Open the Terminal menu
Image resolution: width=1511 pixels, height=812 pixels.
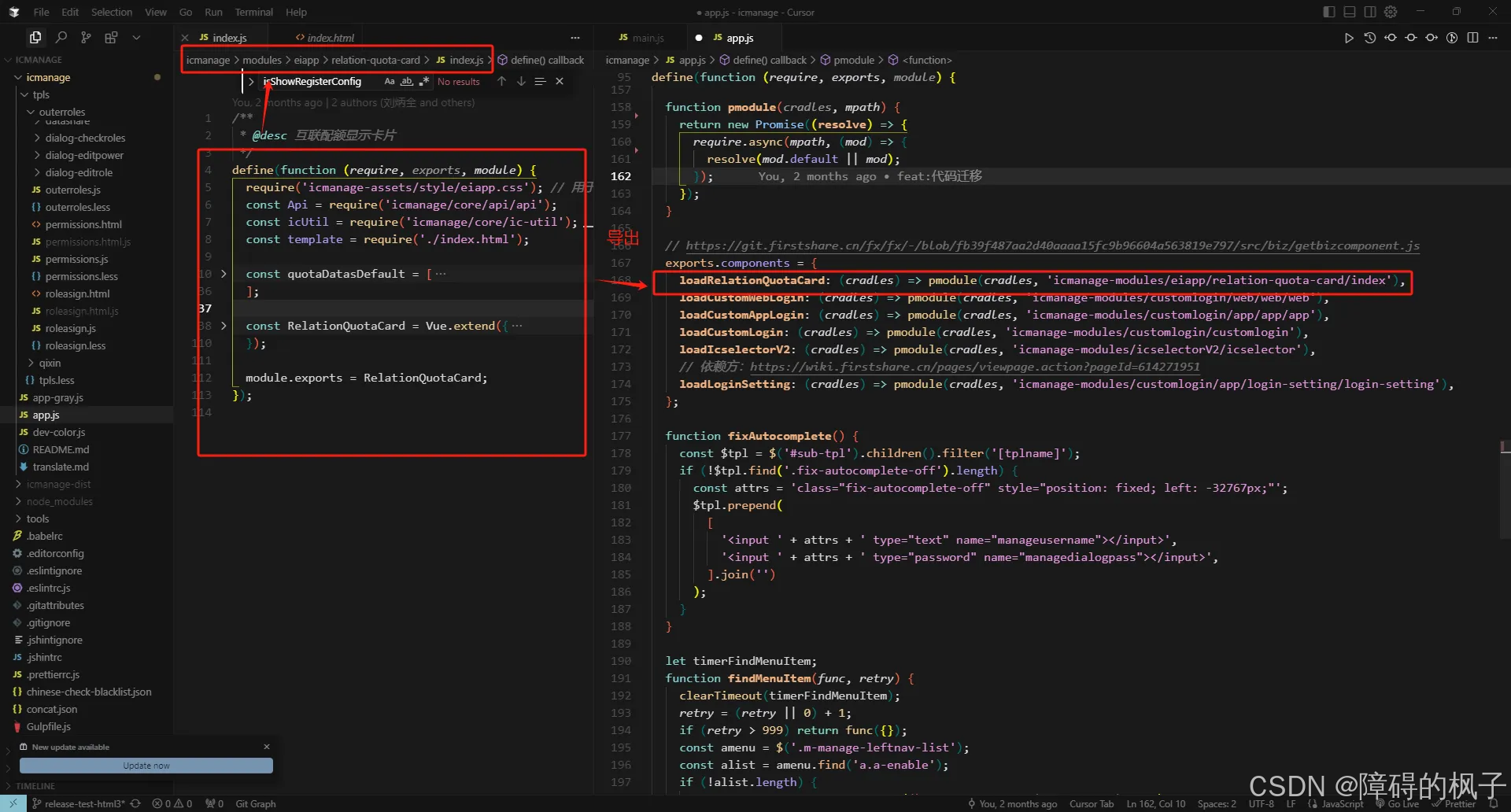click(x=254, y=12)
